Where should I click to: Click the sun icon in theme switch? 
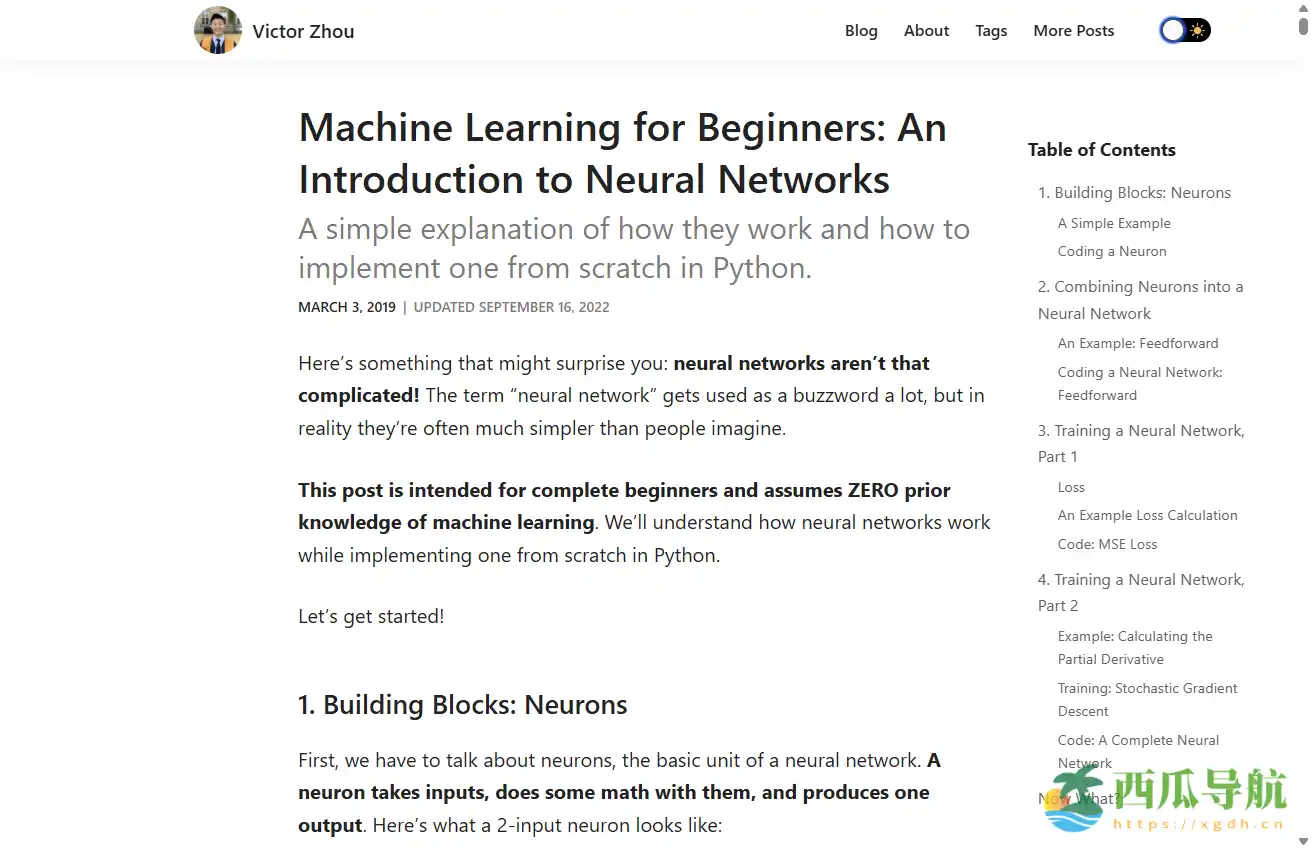coord(1195,30)
